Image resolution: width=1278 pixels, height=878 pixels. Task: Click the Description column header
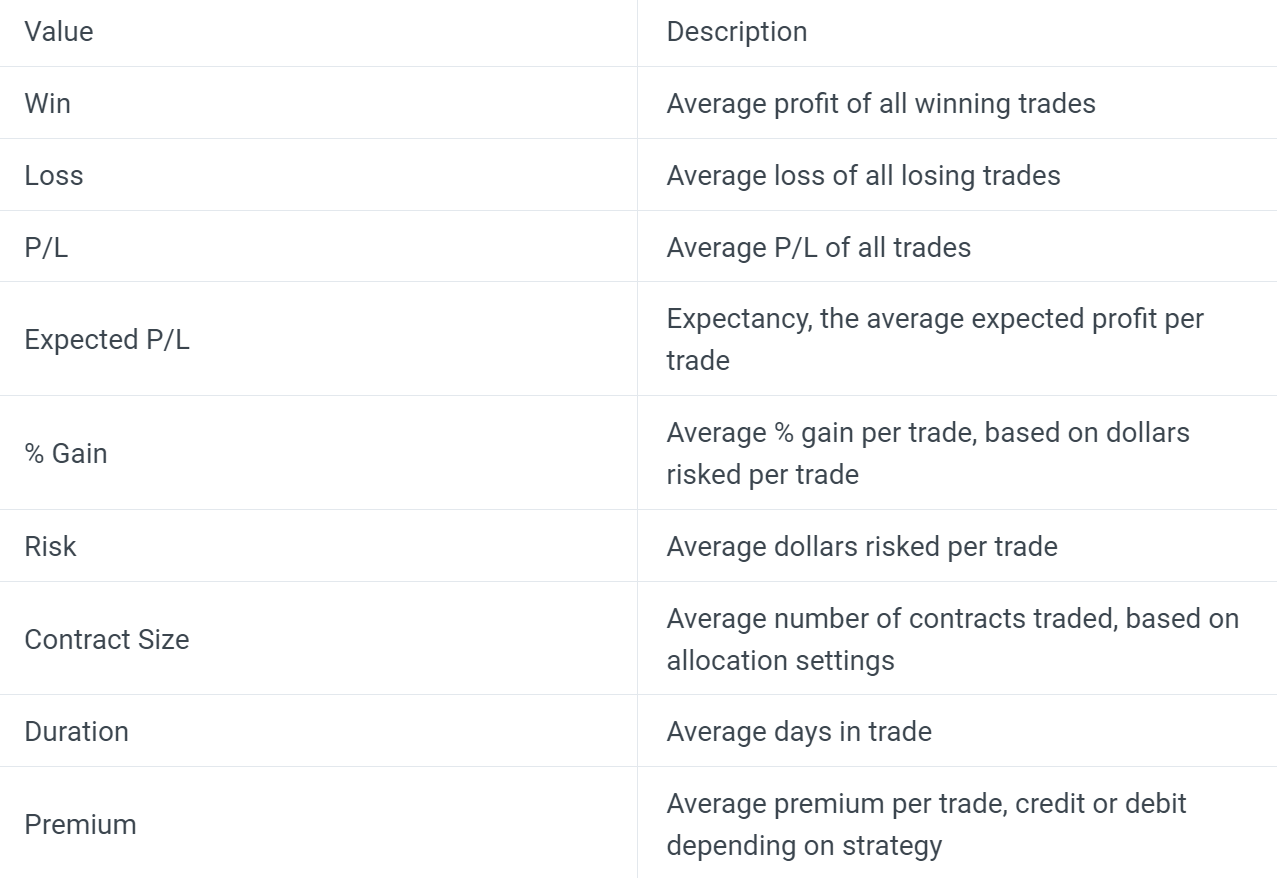[737, 32]
